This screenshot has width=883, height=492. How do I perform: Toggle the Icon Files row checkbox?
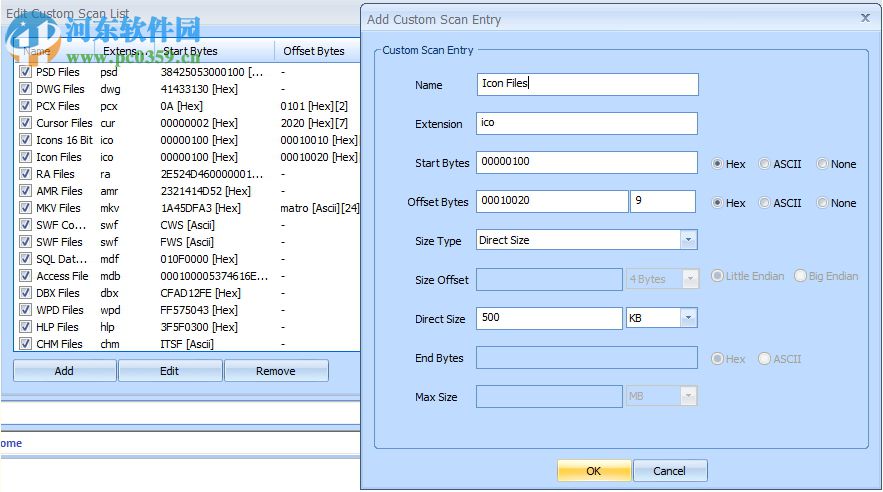tap(25, 156)
